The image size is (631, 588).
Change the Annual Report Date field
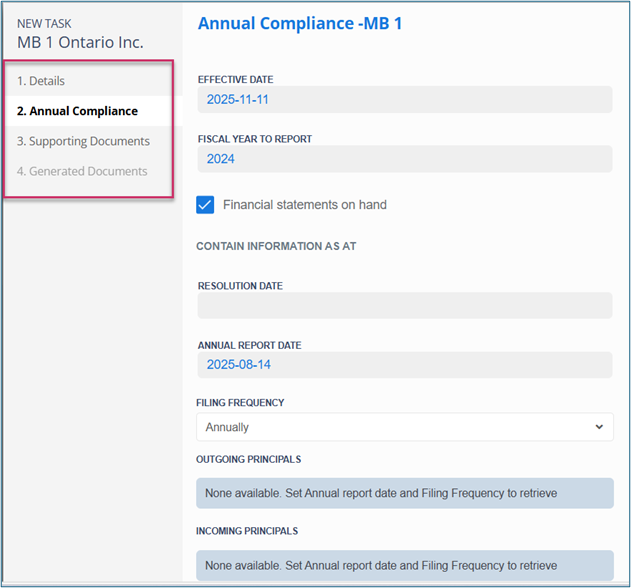click(405, 365)
